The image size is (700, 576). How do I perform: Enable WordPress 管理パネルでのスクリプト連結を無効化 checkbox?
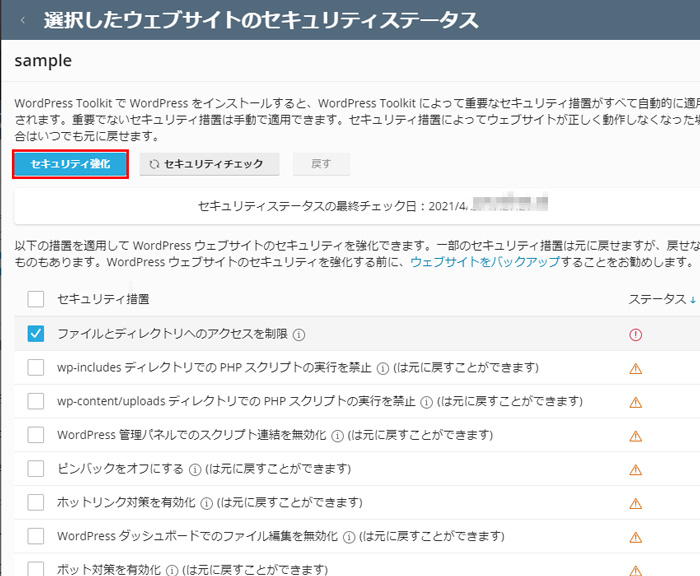click(x=36, y=435)
